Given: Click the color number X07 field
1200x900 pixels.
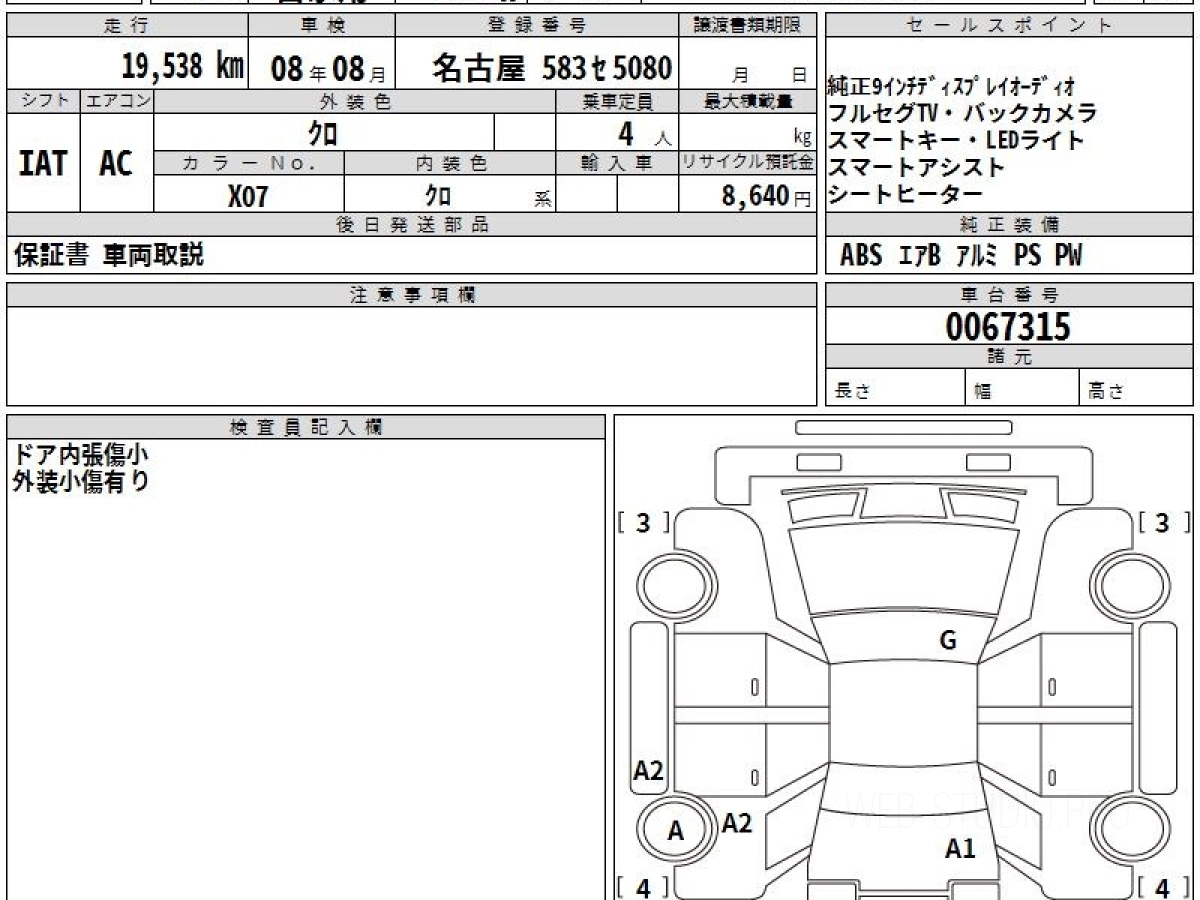Looking at the screenshot, I should click(248, 196).
